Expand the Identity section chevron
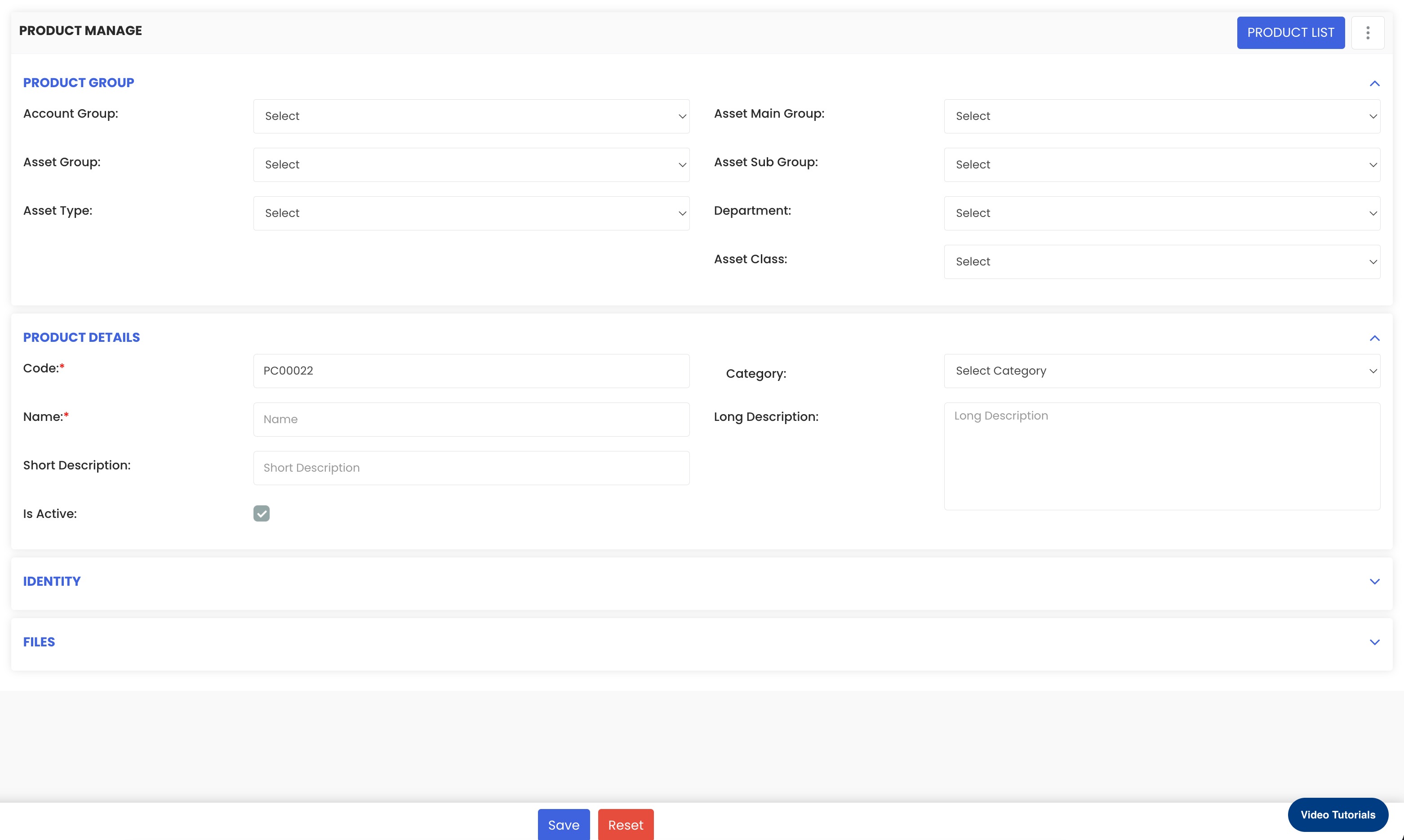 point(1374,582)
